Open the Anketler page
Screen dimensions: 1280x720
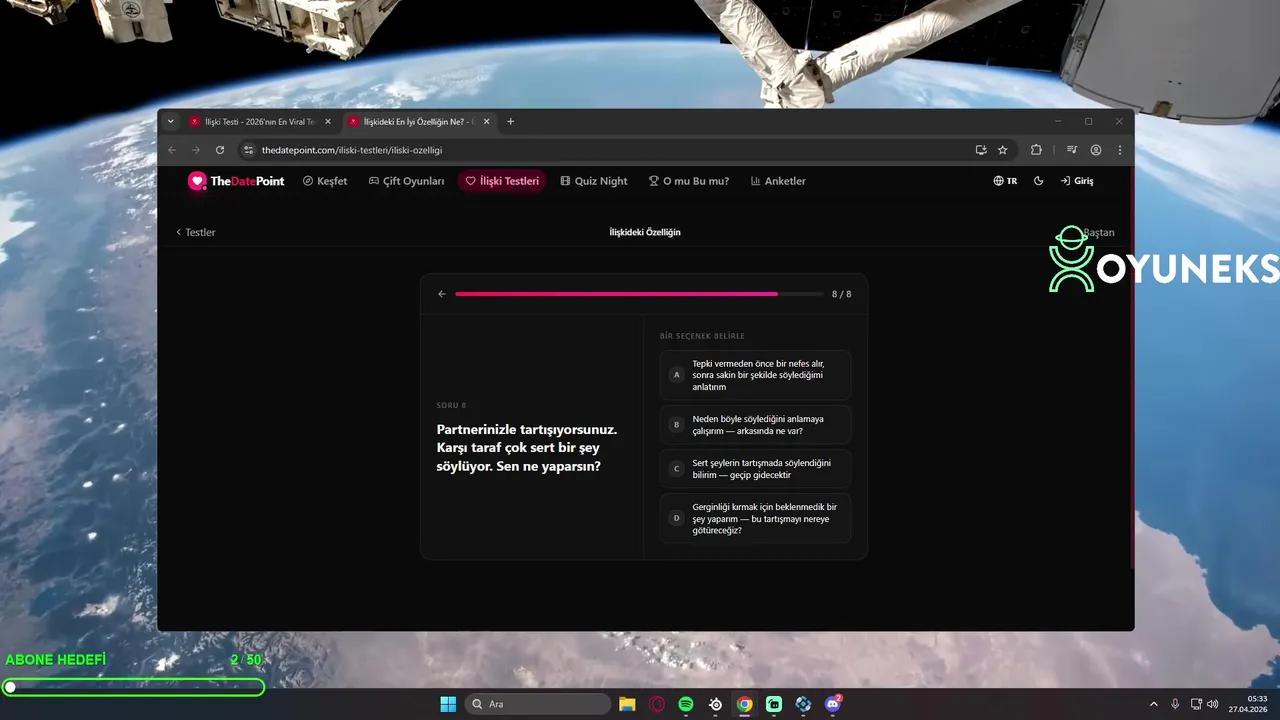coord(778,181)
